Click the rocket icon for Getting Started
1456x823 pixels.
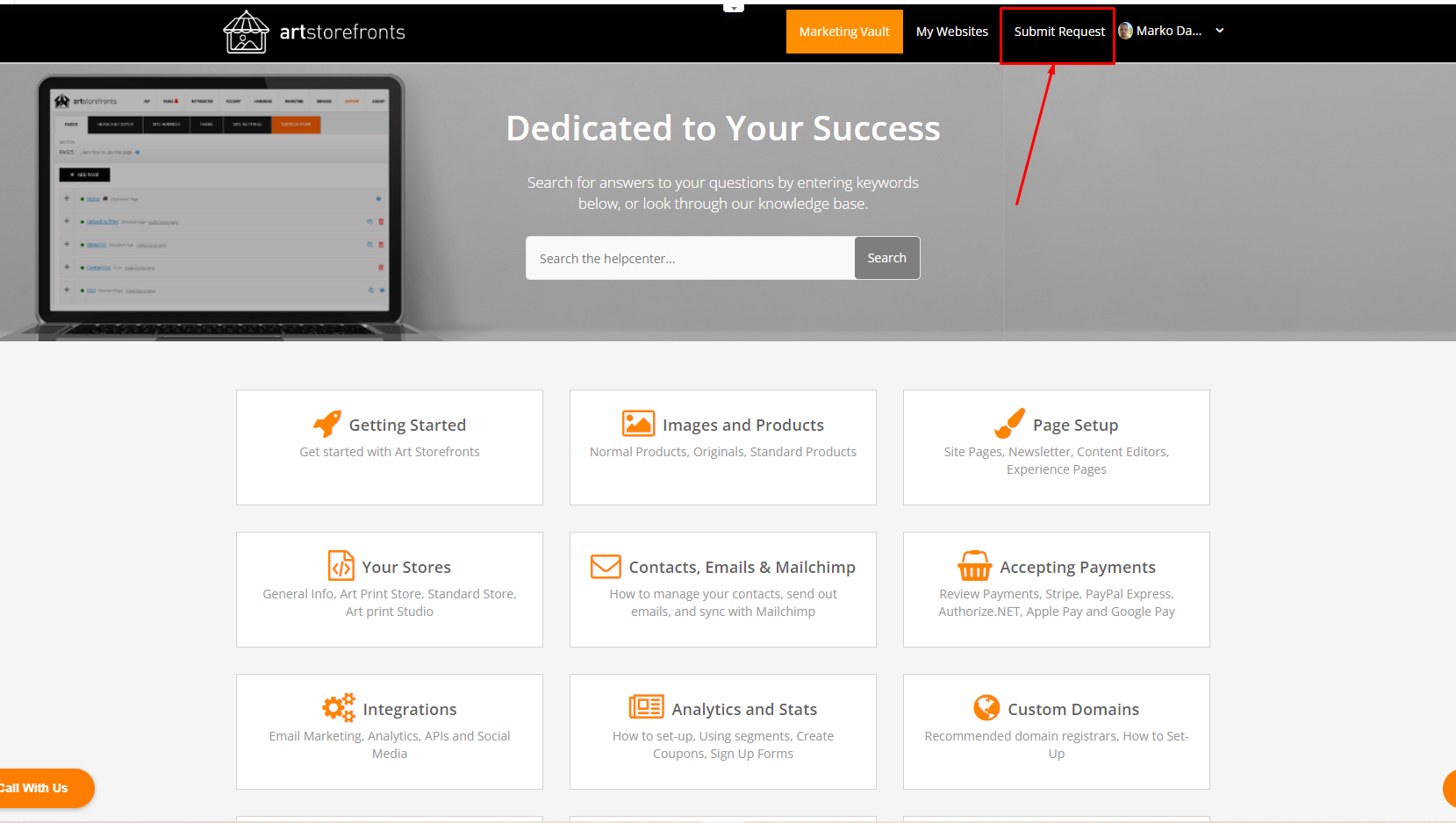[x=327, y=424]
